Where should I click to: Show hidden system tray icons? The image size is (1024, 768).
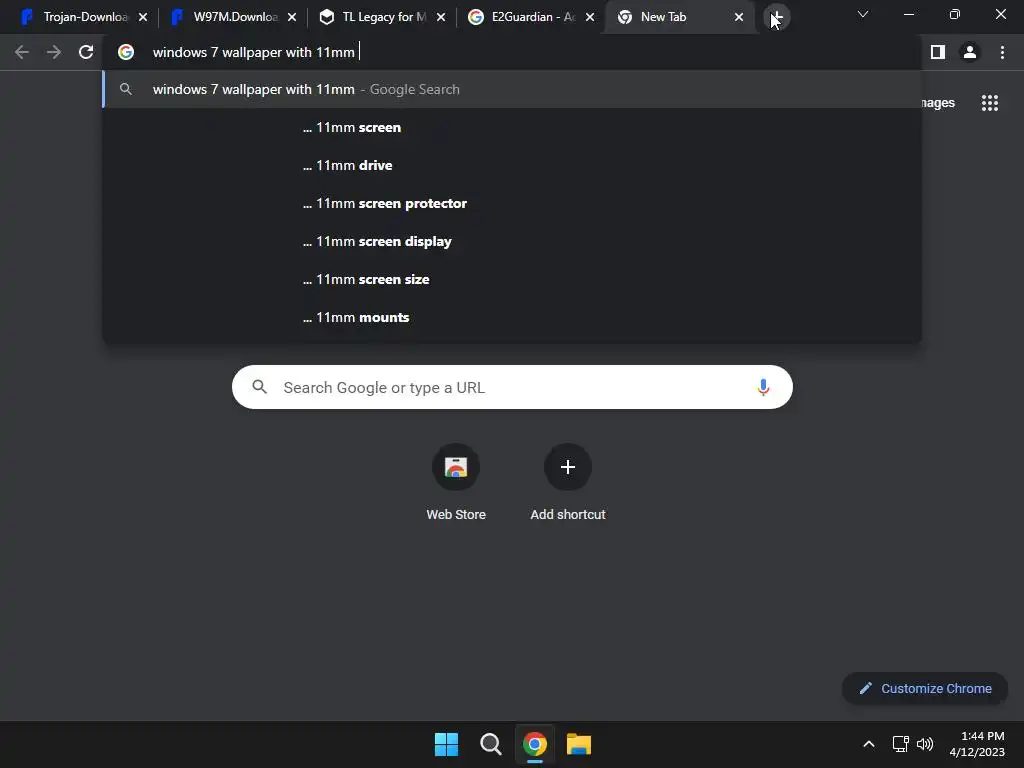click(869, 744)
